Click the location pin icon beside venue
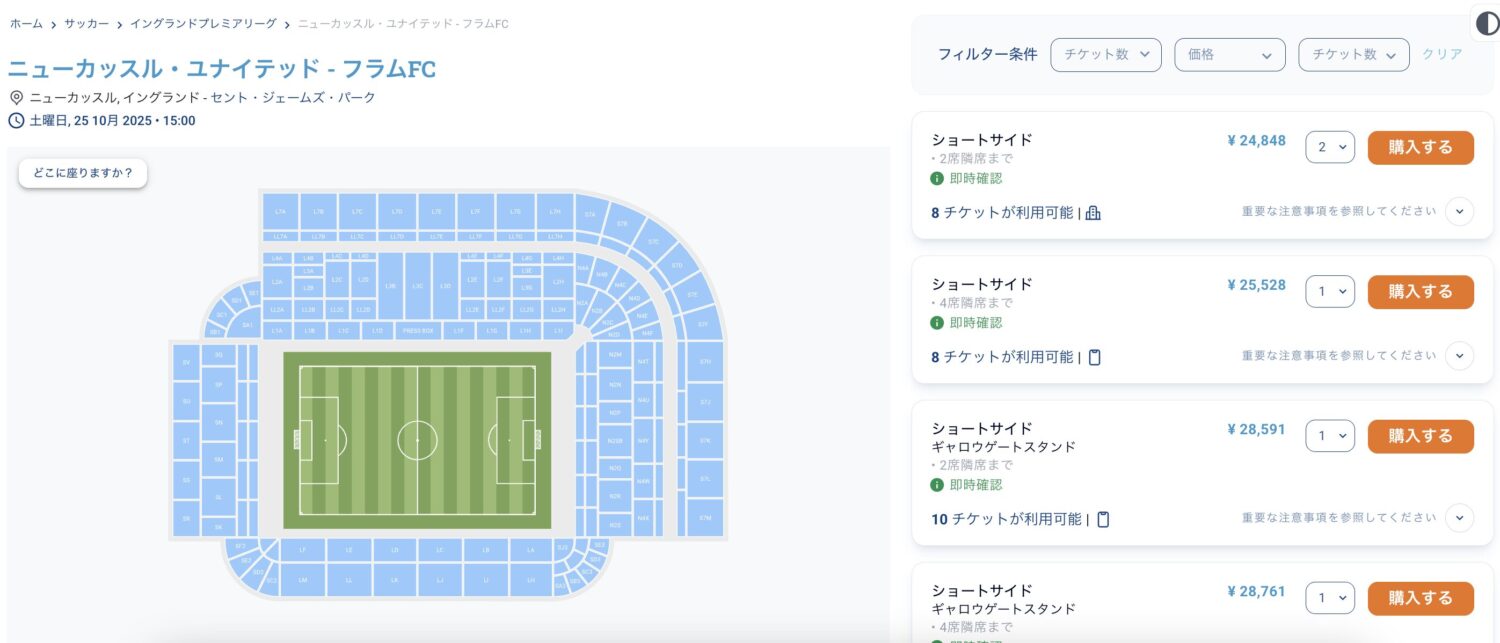 pyautogui.click(x=16, y=98)
